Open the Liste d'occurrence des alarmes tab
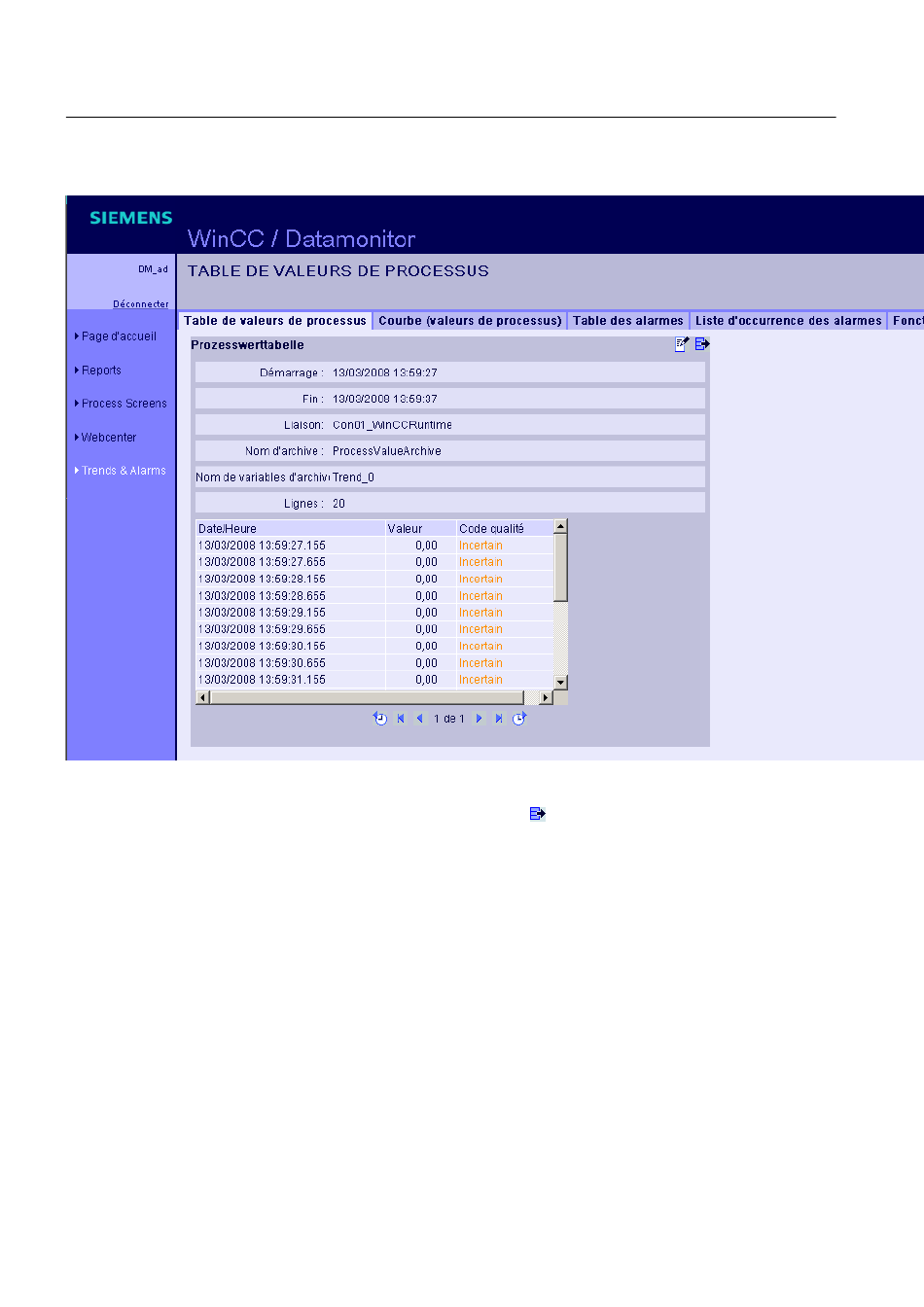This screenshot has height=1307, width=924. click(789, 321)
